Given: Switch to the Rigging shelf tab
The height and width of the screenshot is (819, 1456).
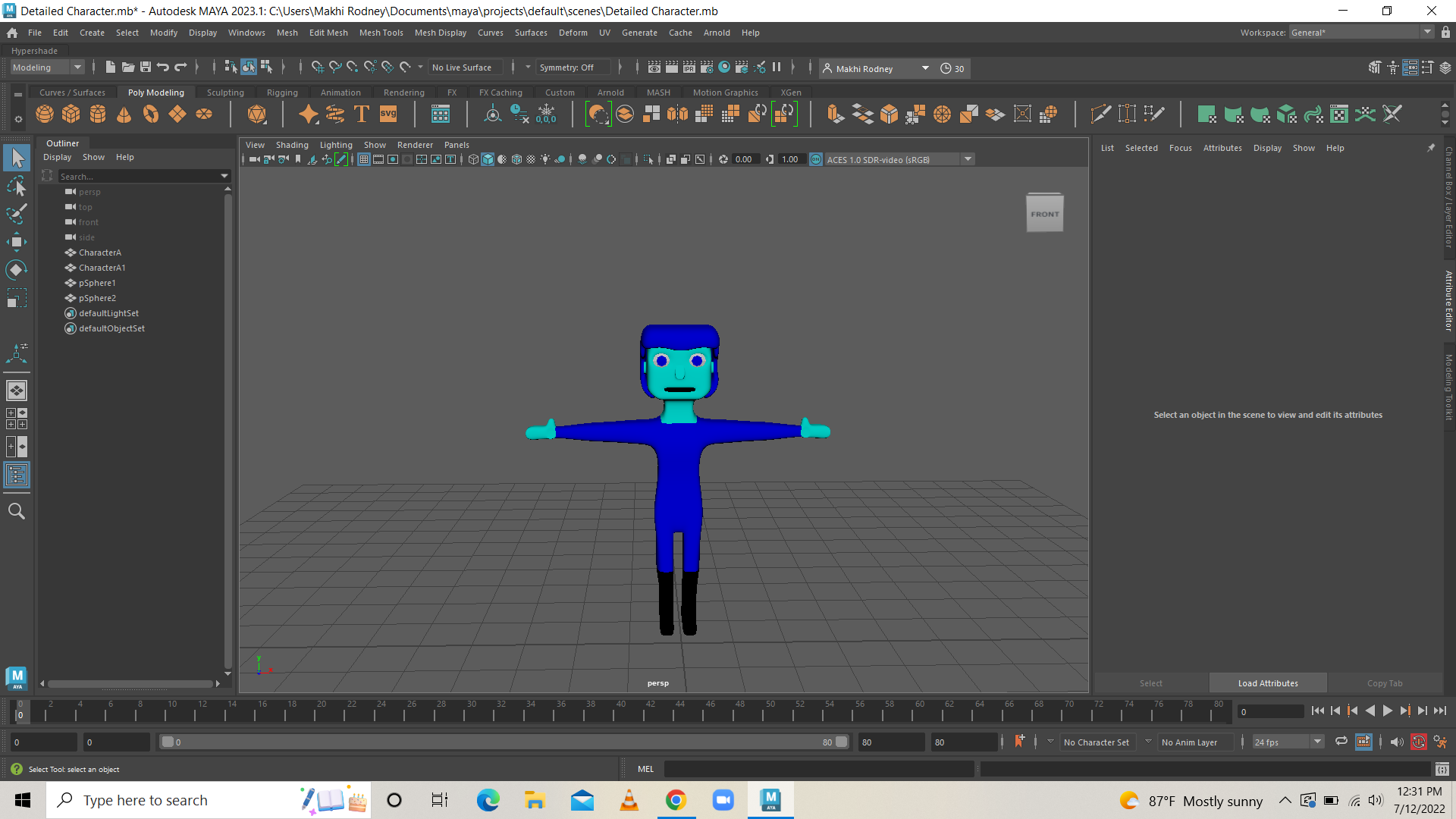Looking at the screenshot, I should [x=282, y=93].
